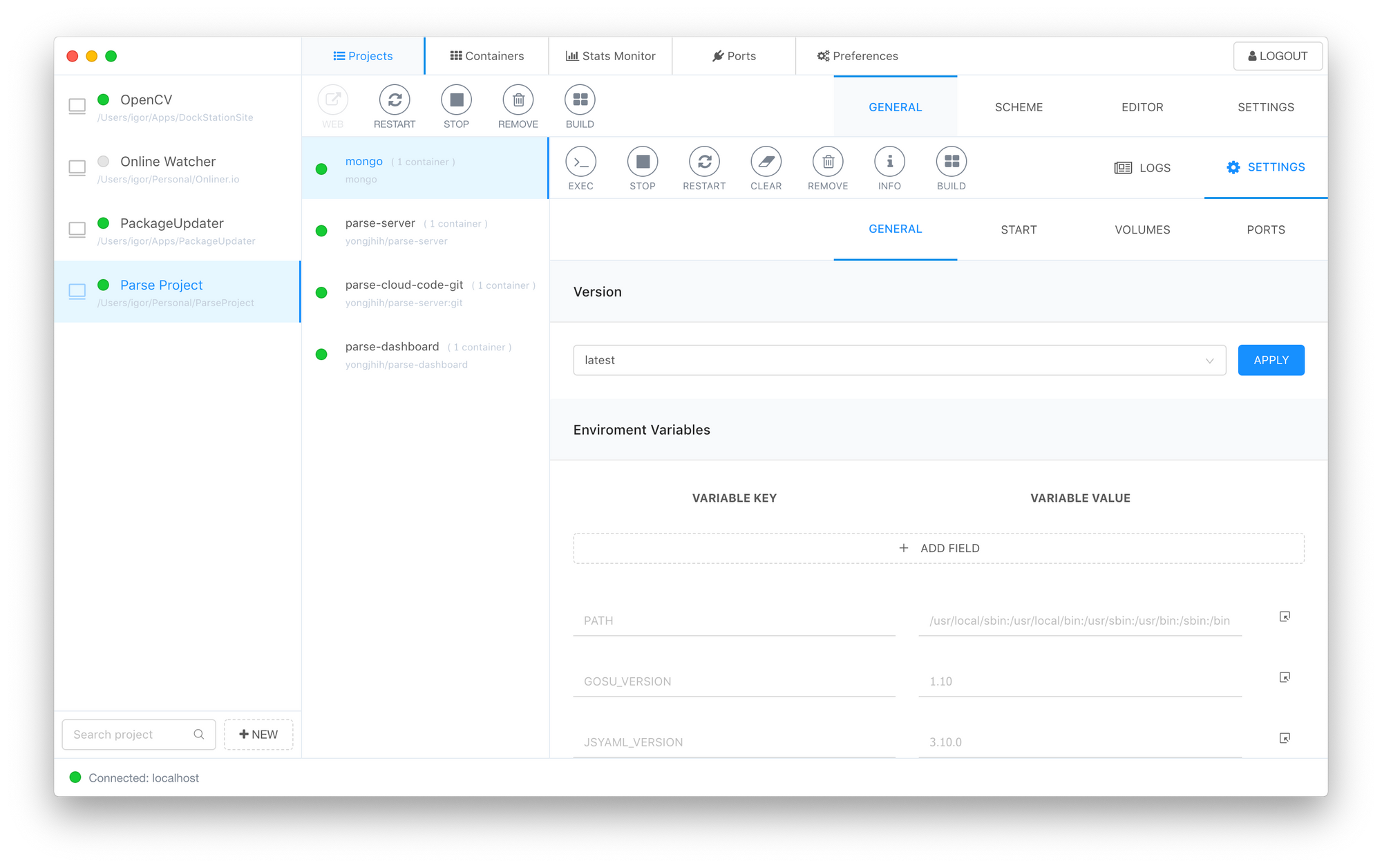1382x868 pixels.
Task: Open the LOGS tab for mongo
Action: [1142, 168]
